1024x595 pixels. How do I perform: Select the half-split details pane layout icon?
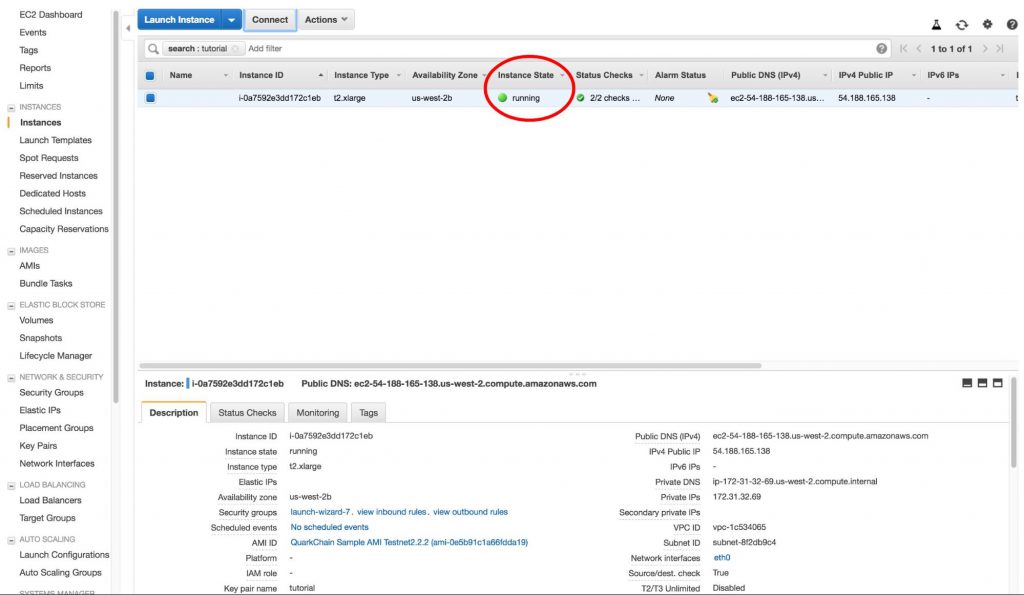click(982, 383)
